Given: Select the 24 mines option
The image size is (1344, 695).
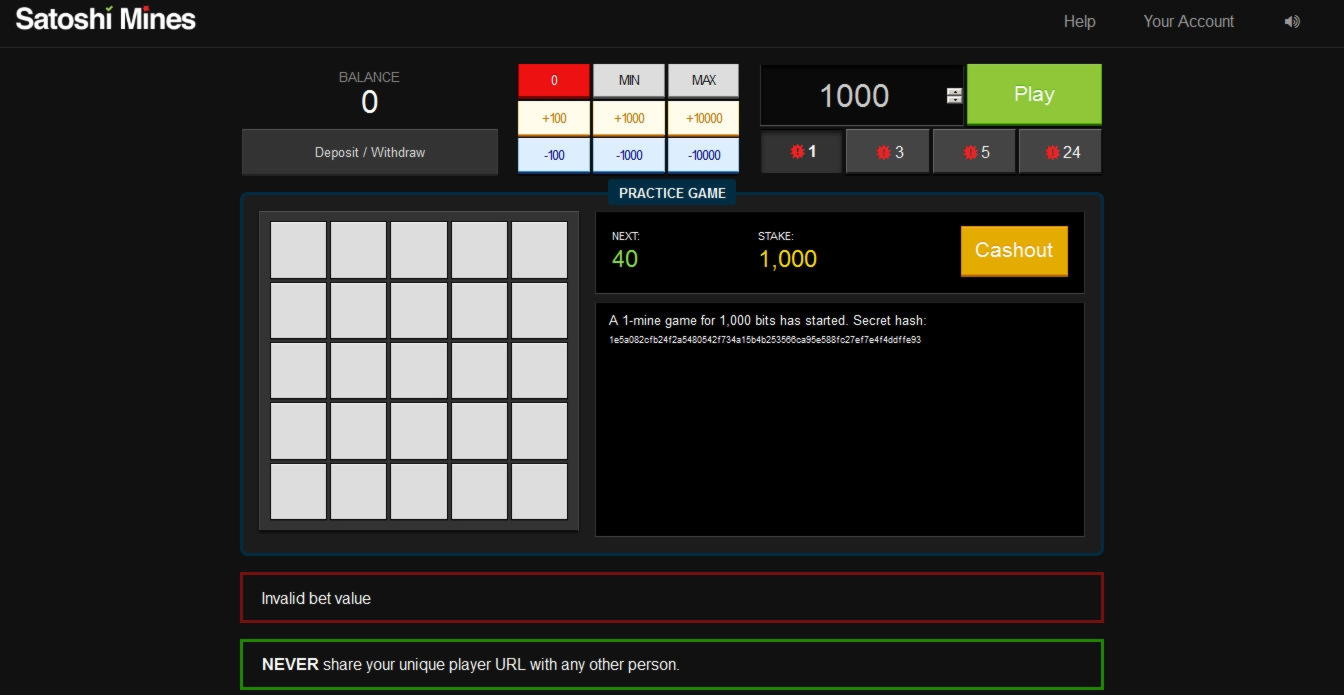Looking at the screenshot, I should tap(1060, 152).
